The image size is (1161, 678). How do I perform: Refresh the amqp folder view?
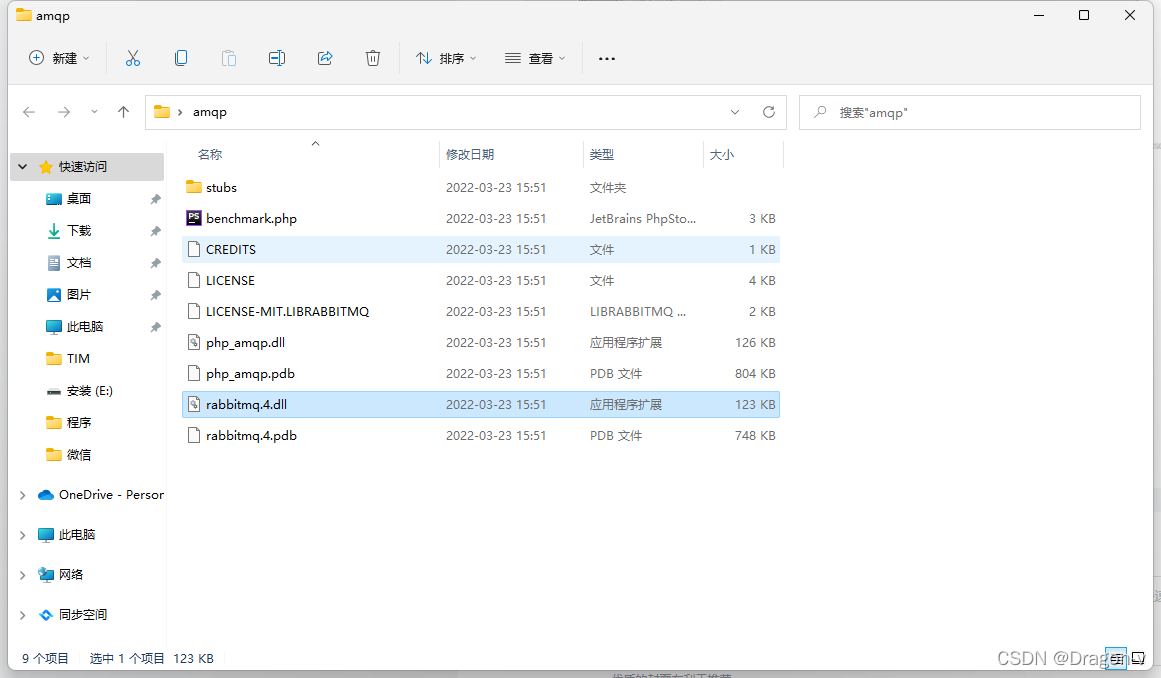[768, 112]
